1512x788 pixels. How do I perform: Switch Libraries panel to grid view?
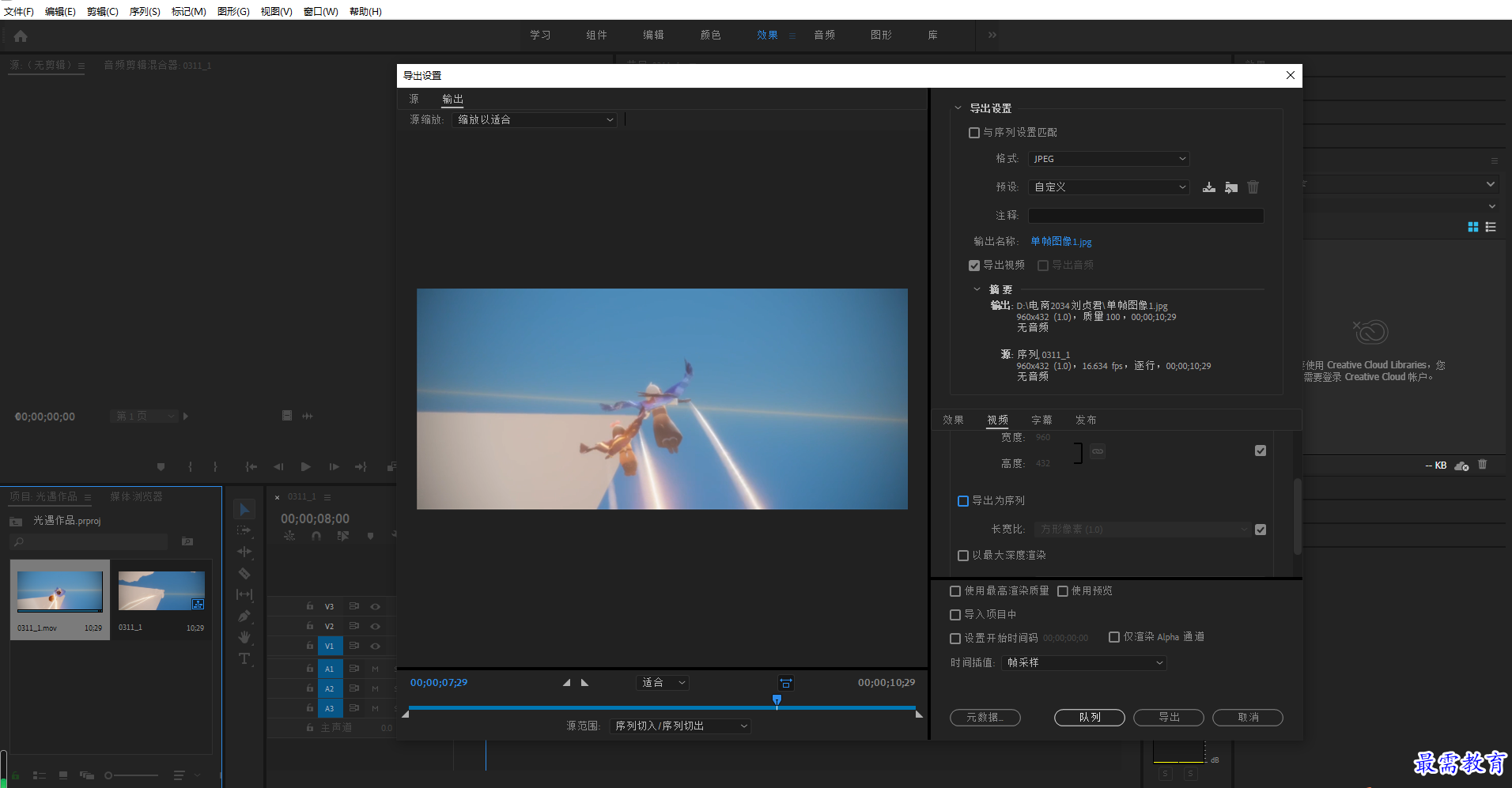[1473, 227]
